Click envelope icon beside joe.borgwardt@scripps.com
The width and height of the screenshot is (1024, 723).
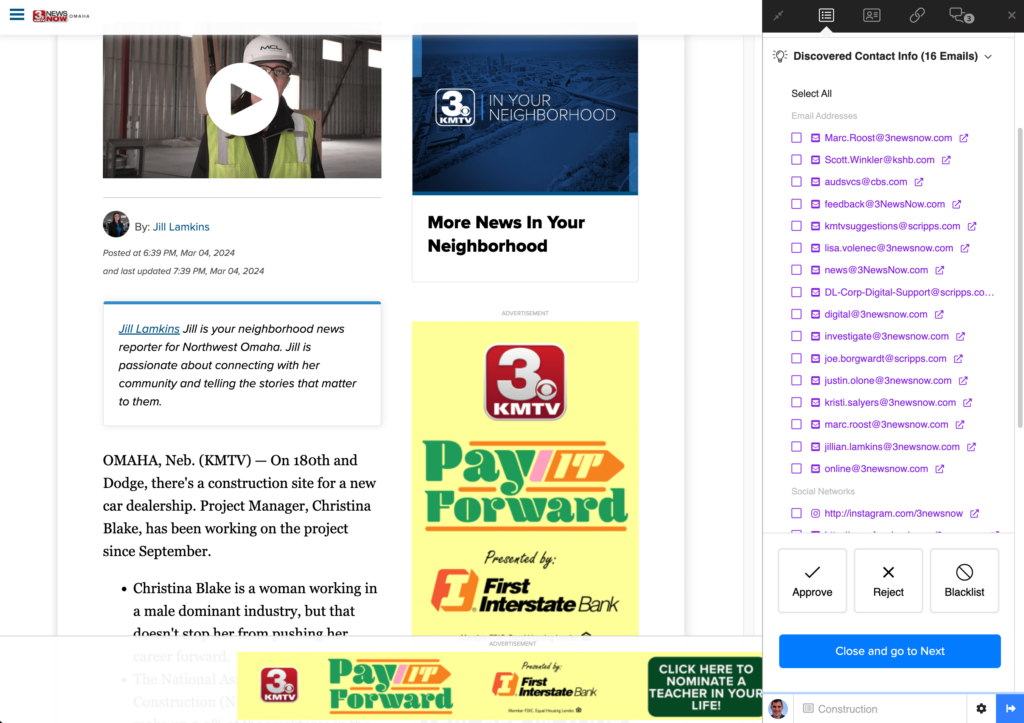point(815,359)
